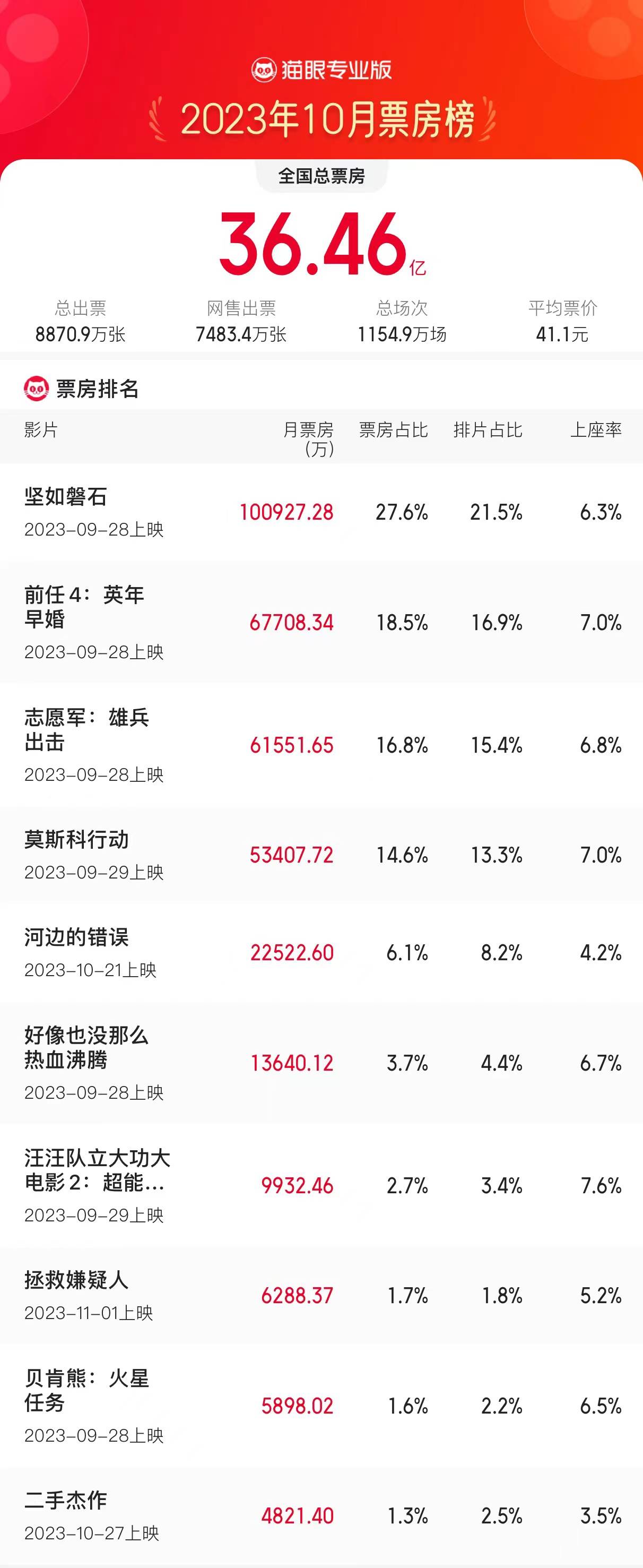Click the 票房占比 column header
The width and height of the screenshot is (643, 1568).
393,430
